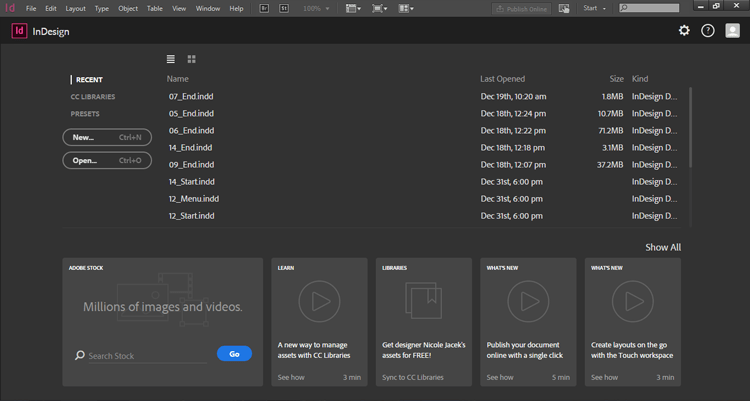
Task: Open the zoom level 100% dropdown
Action: coord(316,8)
